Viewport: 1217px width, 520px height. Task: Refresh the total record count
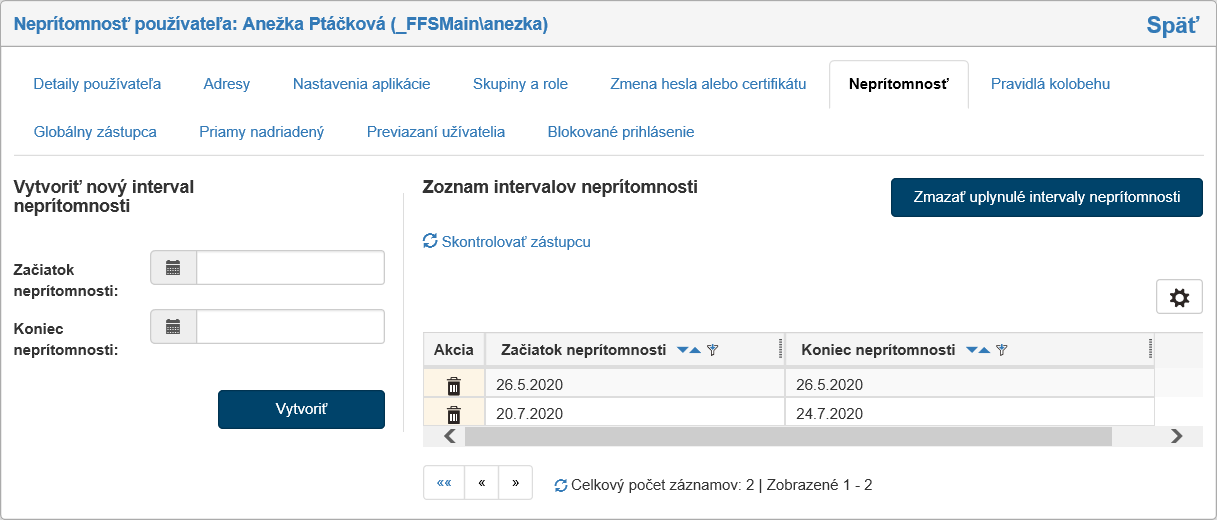coord(561,485)
